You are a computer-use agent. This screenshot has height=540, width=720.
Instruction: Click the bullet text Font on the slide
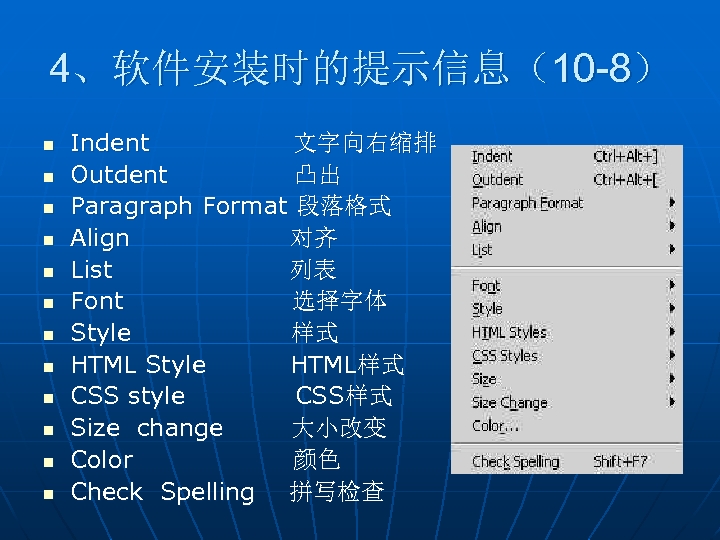click(x=97, y=301)
